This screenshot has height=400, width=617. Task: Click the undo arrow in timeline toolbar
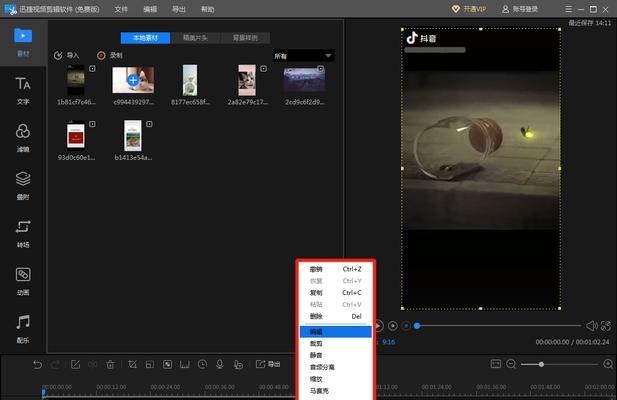tap(37, 365)
